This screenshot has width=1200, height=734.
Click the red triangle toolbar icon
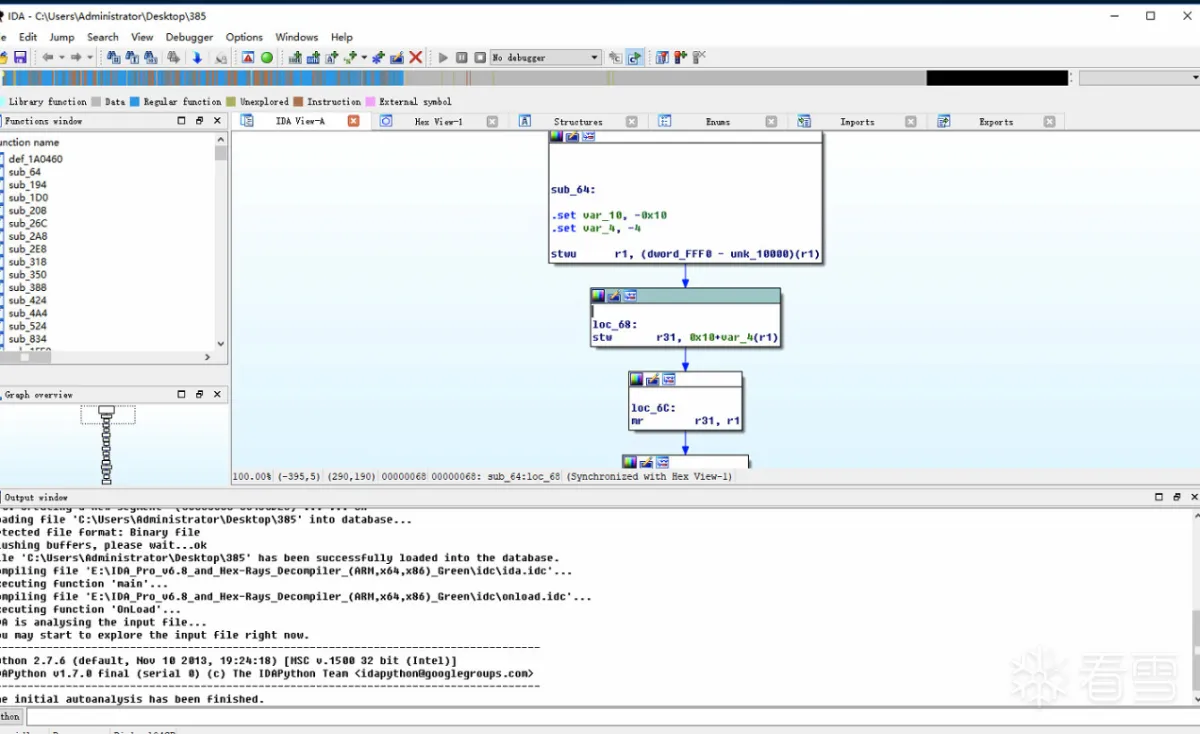pos(248,58)
